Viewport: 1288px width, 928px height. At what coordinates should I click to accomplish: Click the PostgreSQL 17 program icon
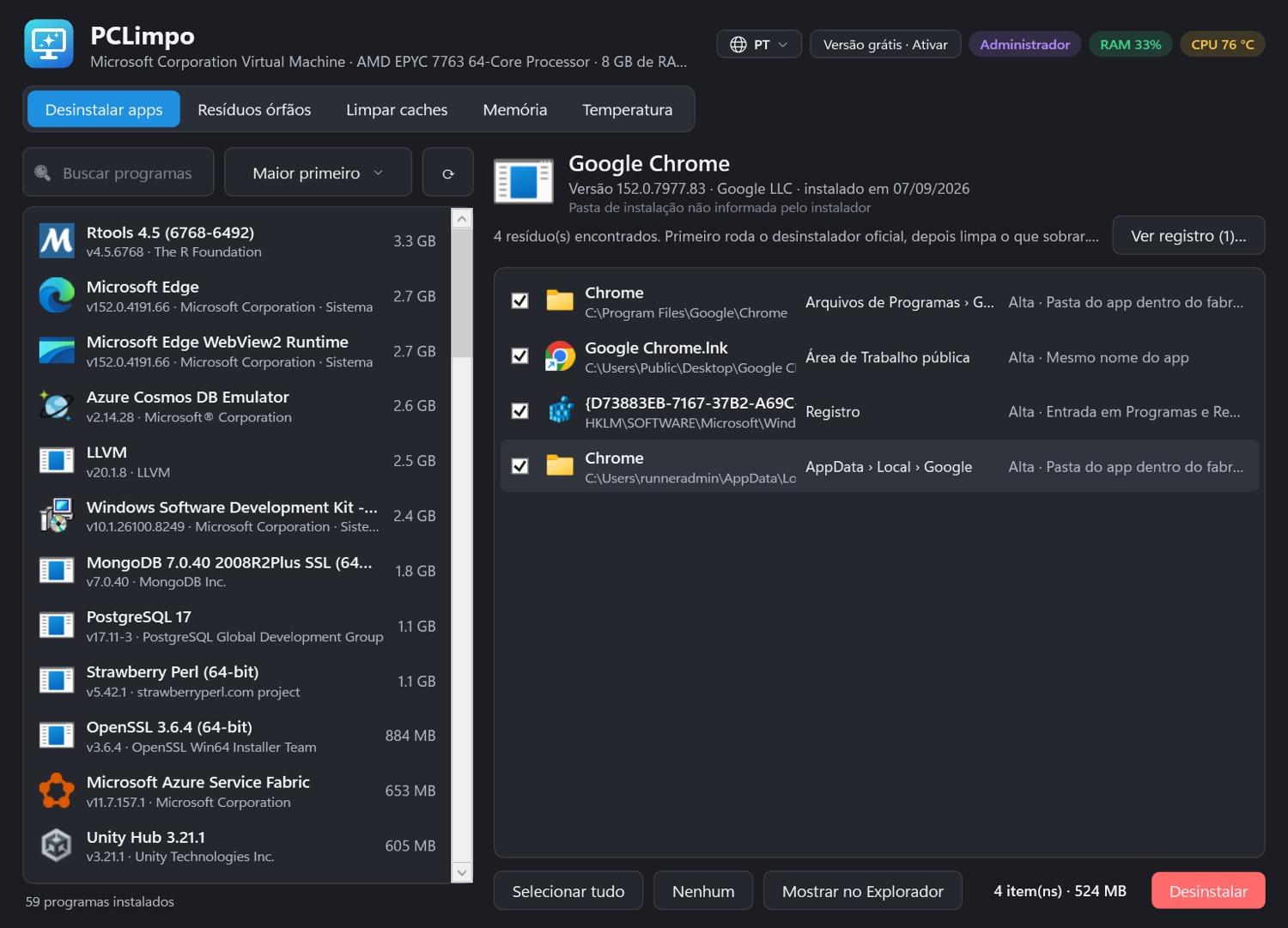[x=57, y=626]
